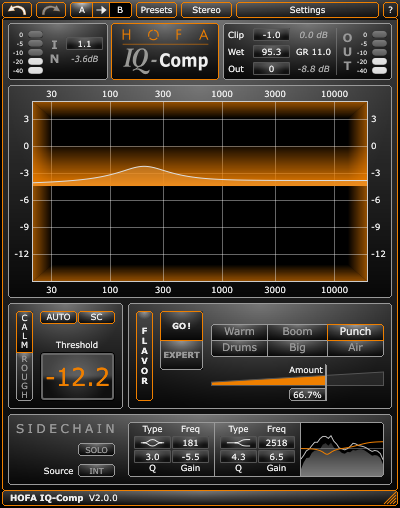Click the sidechain spectrum display thumbnail
Screen dimensions: 400x508
coord(342,449)
